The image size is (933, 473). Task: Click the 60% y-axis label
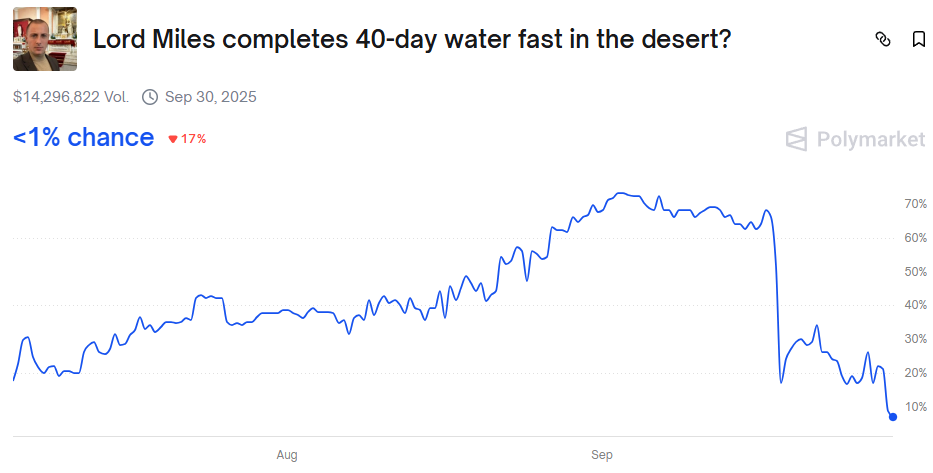[915, 238]
